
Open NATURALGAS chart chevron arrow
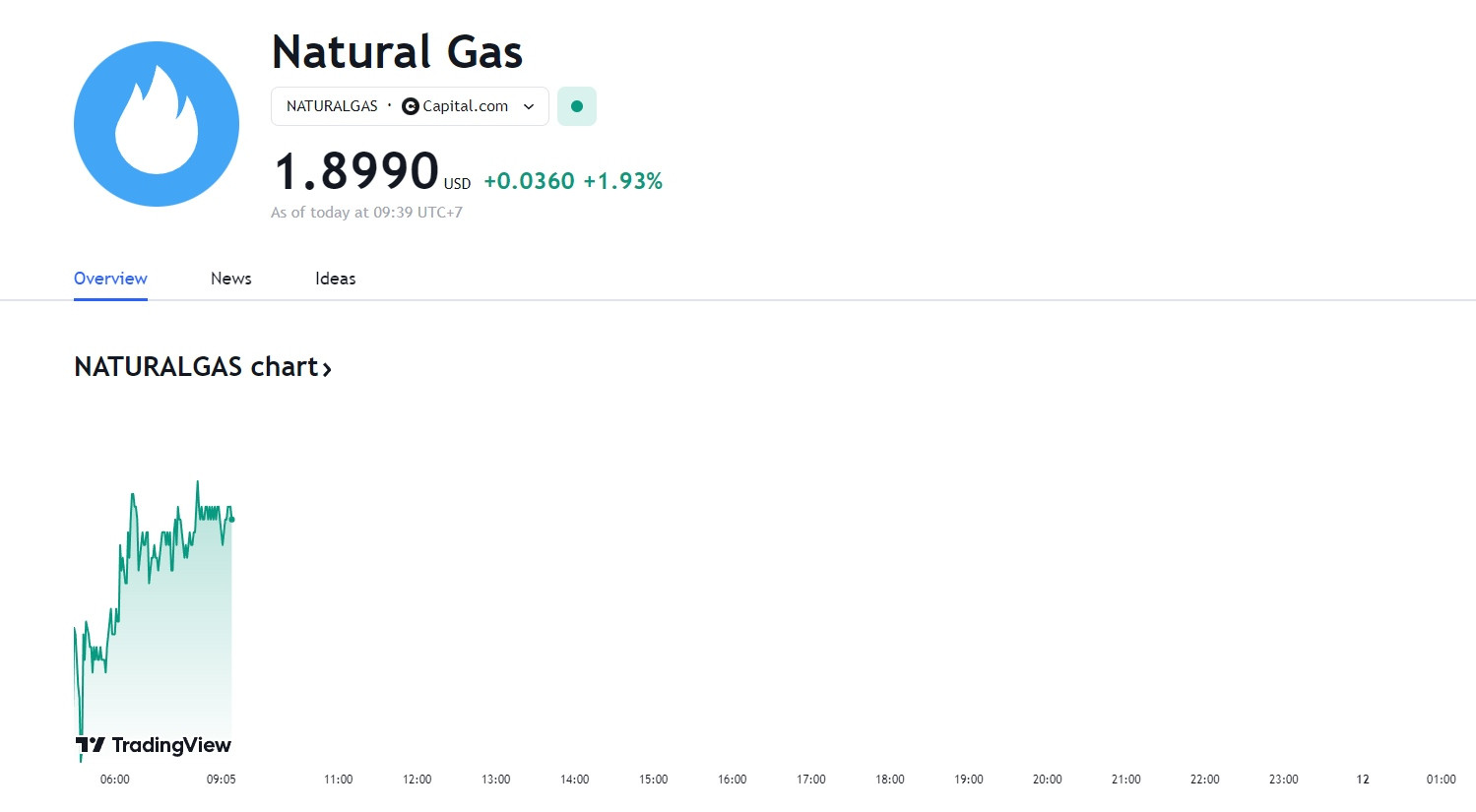coord(327,369)
